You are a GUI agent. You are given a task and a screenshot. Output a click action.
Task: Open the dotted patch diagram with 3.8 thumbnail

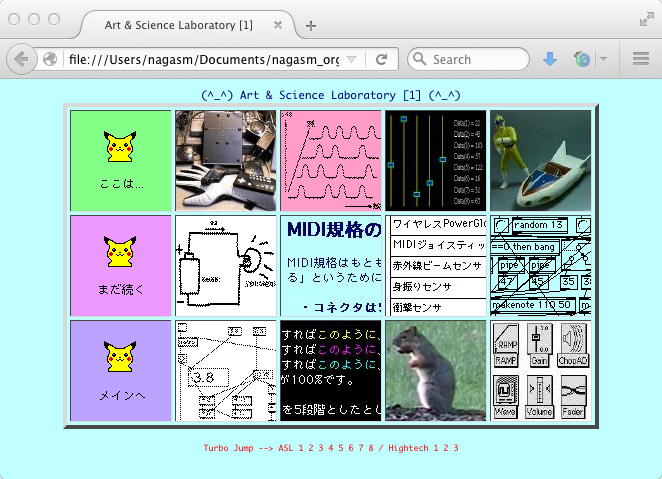[226, 371]
